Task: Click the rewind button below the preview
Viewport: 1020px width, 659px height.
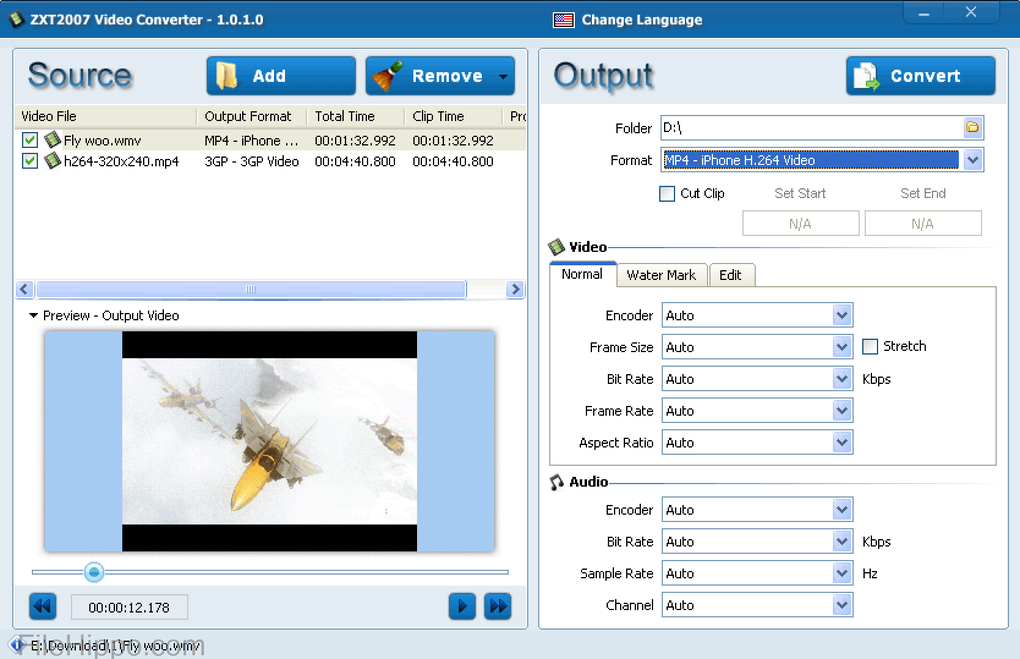Action: [42, 606]
